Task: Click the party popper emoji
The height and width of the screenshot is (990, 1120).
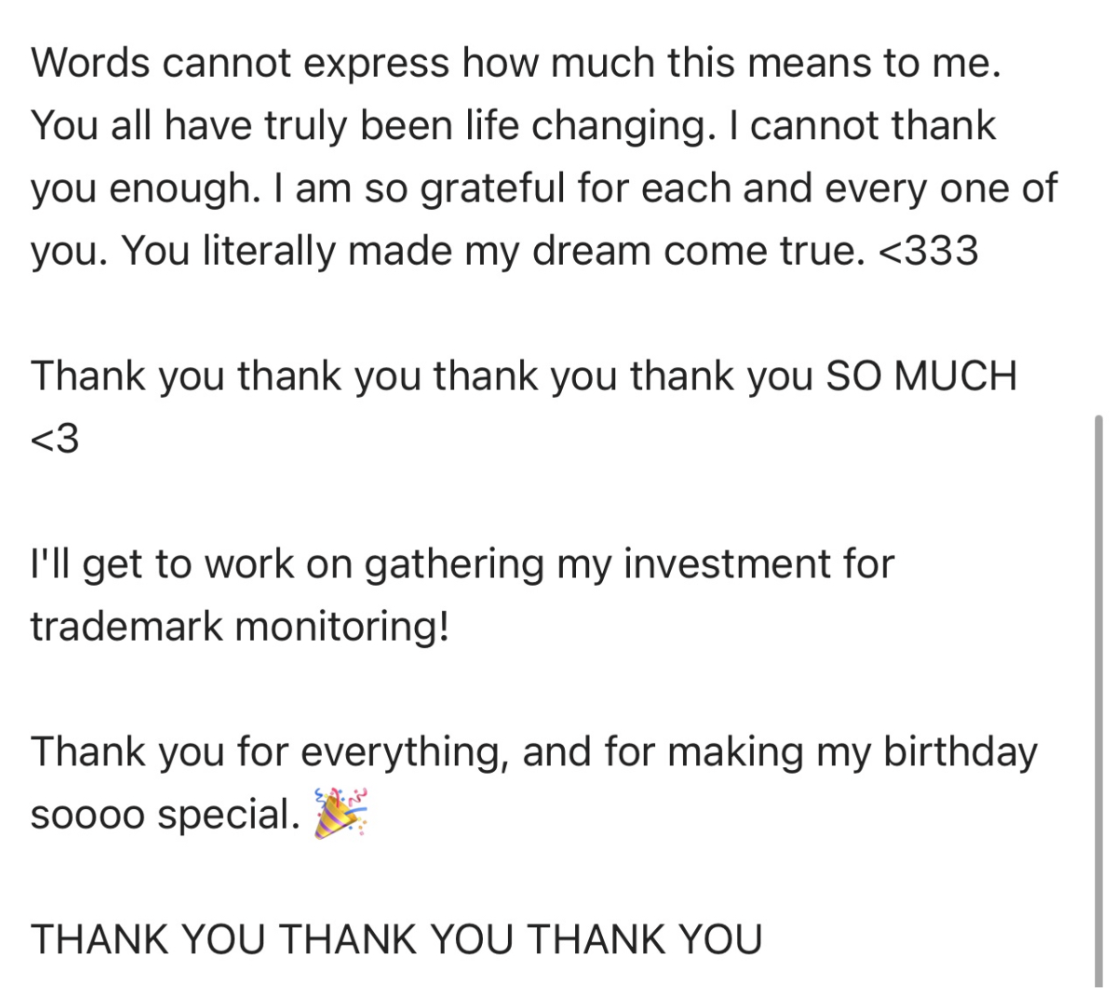Action: (341, 813)
